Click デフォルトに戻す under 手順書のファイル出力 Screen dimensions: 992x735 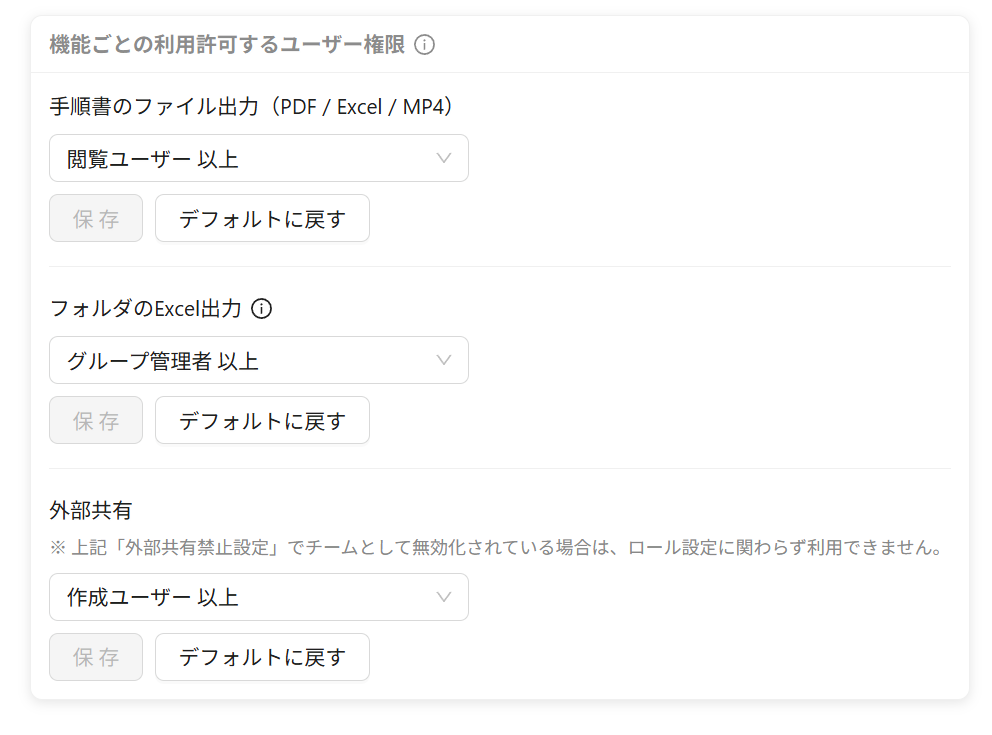click(263, 218)
